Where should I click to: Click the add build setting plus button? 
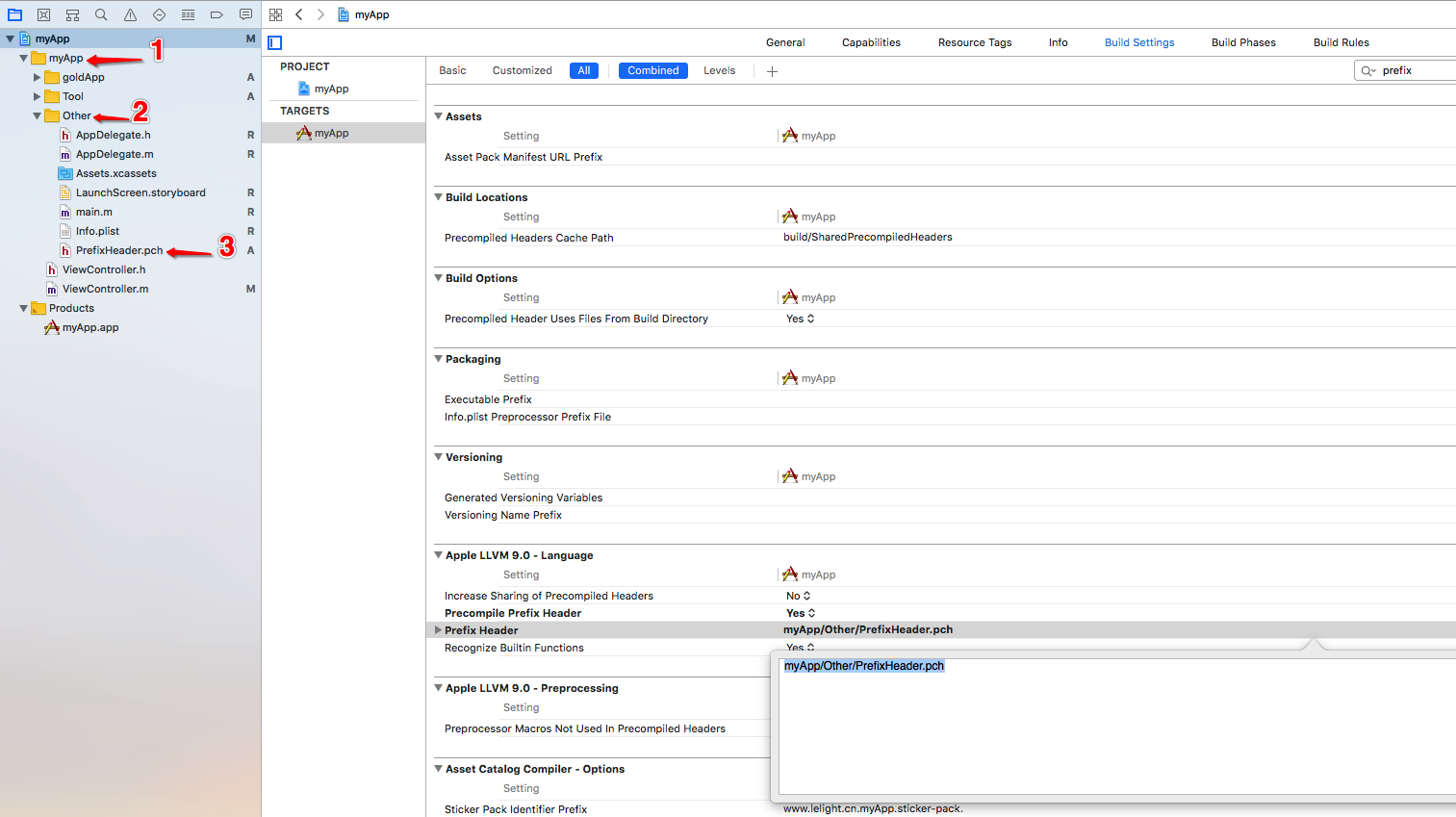tap(772, 71)
